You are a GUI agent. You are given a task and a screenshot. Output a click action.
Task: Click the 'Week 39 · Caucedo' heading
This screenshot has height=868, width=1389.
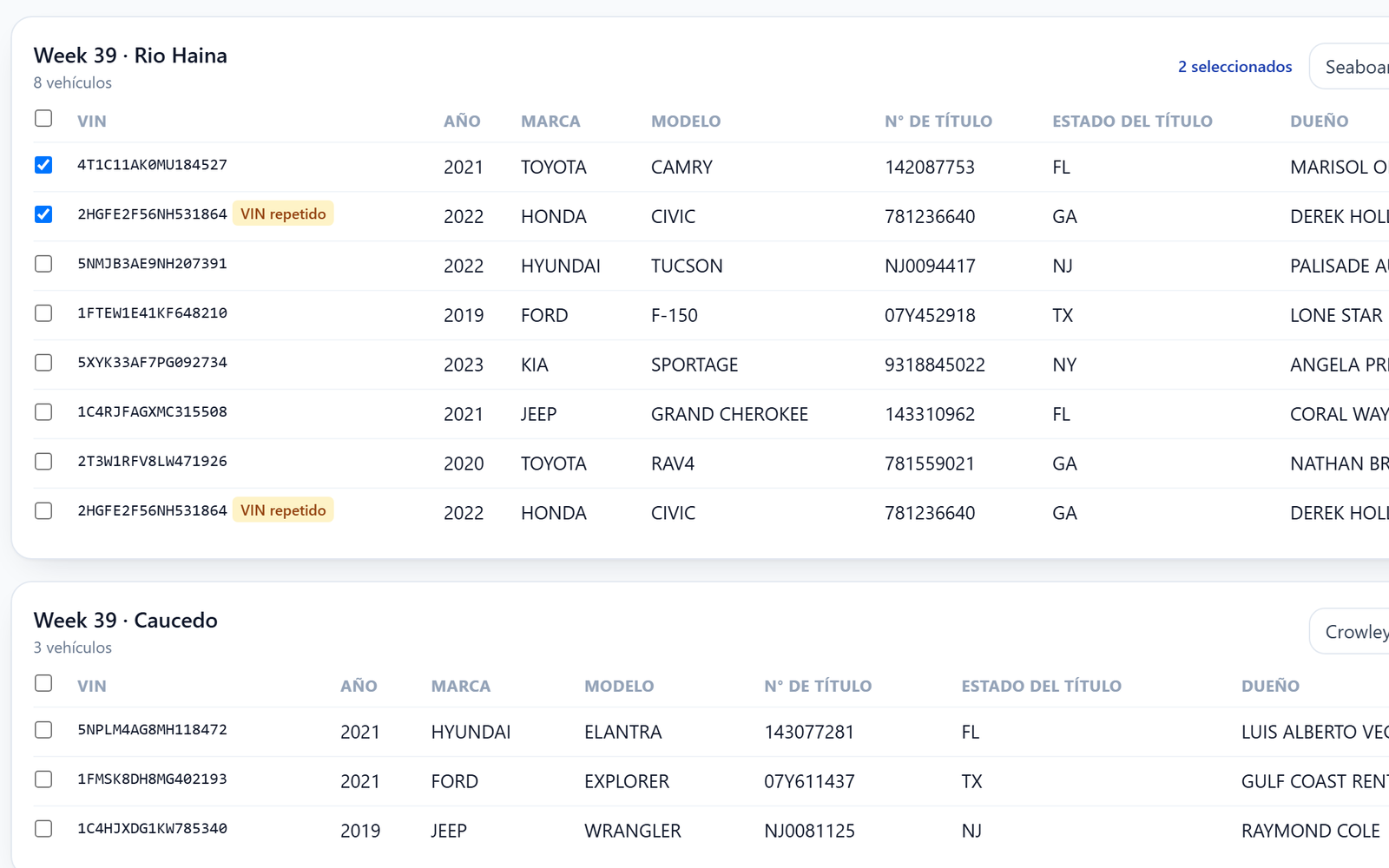coord(126,621)
